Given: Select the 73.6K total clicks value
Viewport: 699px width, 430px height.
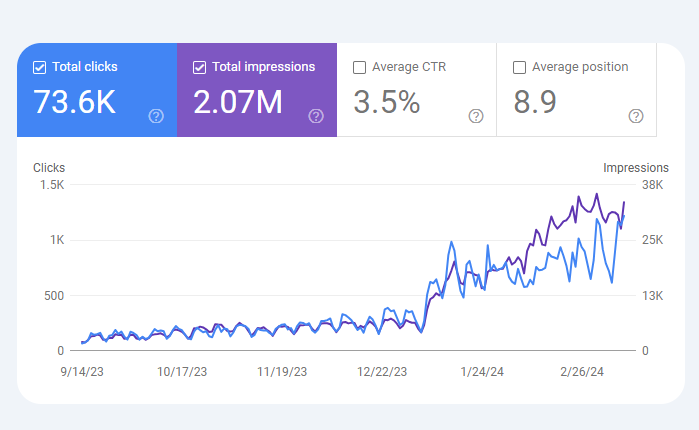Looking at the screenshot, I should point(74,102).
